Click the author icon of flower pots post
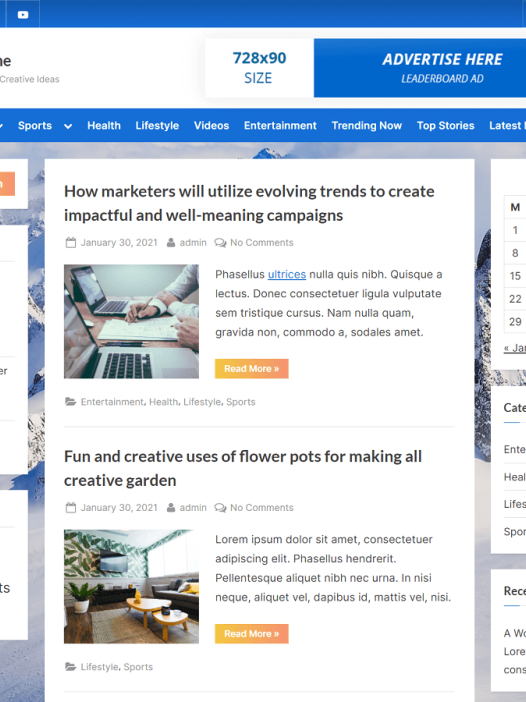Viewport: 526px width, 702px height. [x=171, y=508]
